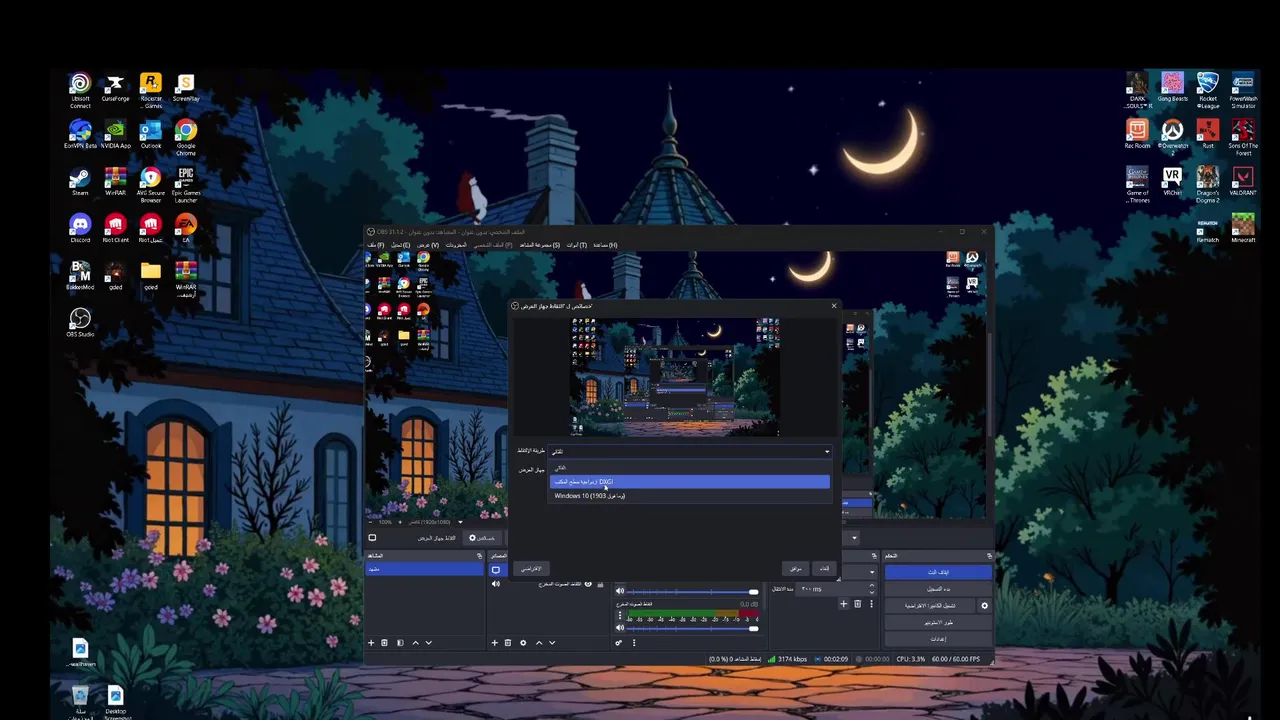Open advanced audio properties gears icon

(x=618, y=642)
